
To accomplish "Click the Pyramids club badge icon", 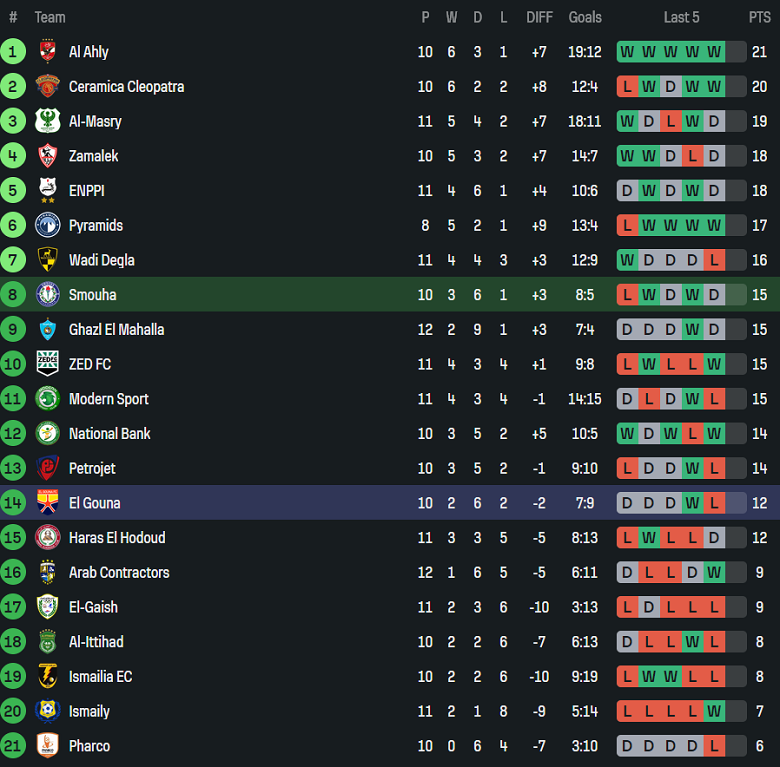I will tap(47, 225).
